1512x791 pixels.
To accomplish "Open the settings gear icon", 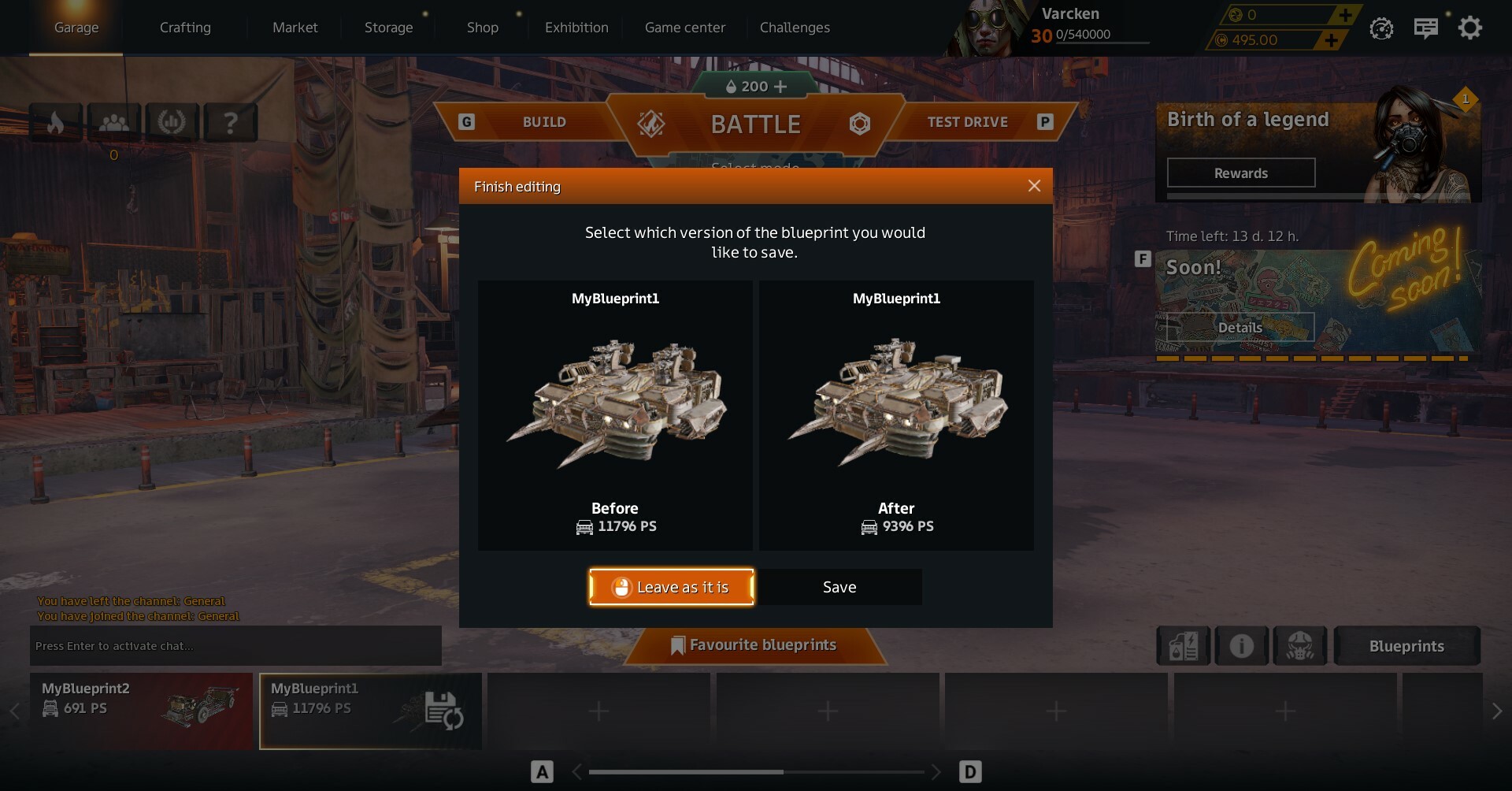I will coord(1469,28).
